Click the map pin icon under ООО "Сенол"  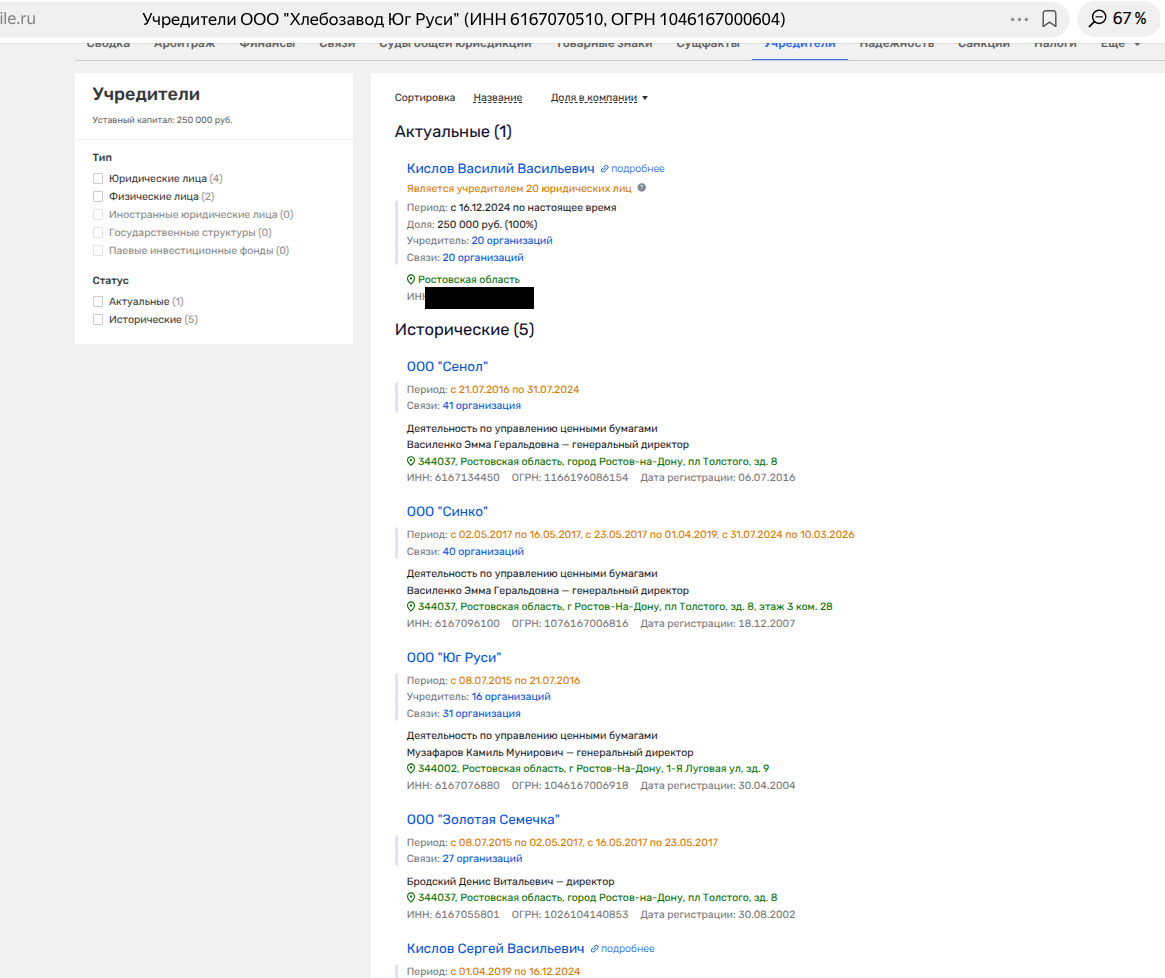tap(411, 462)
